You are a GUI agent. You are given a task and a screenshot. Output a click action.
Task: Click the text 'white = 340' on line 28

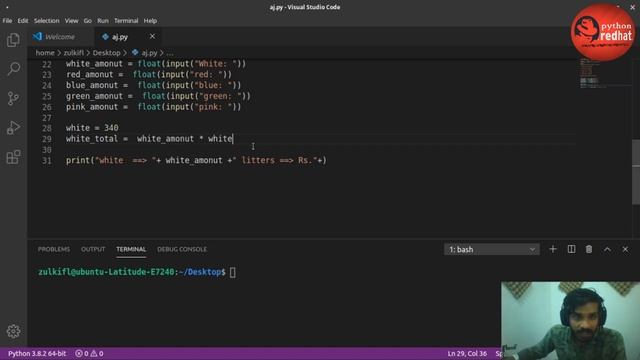point(92,128)
